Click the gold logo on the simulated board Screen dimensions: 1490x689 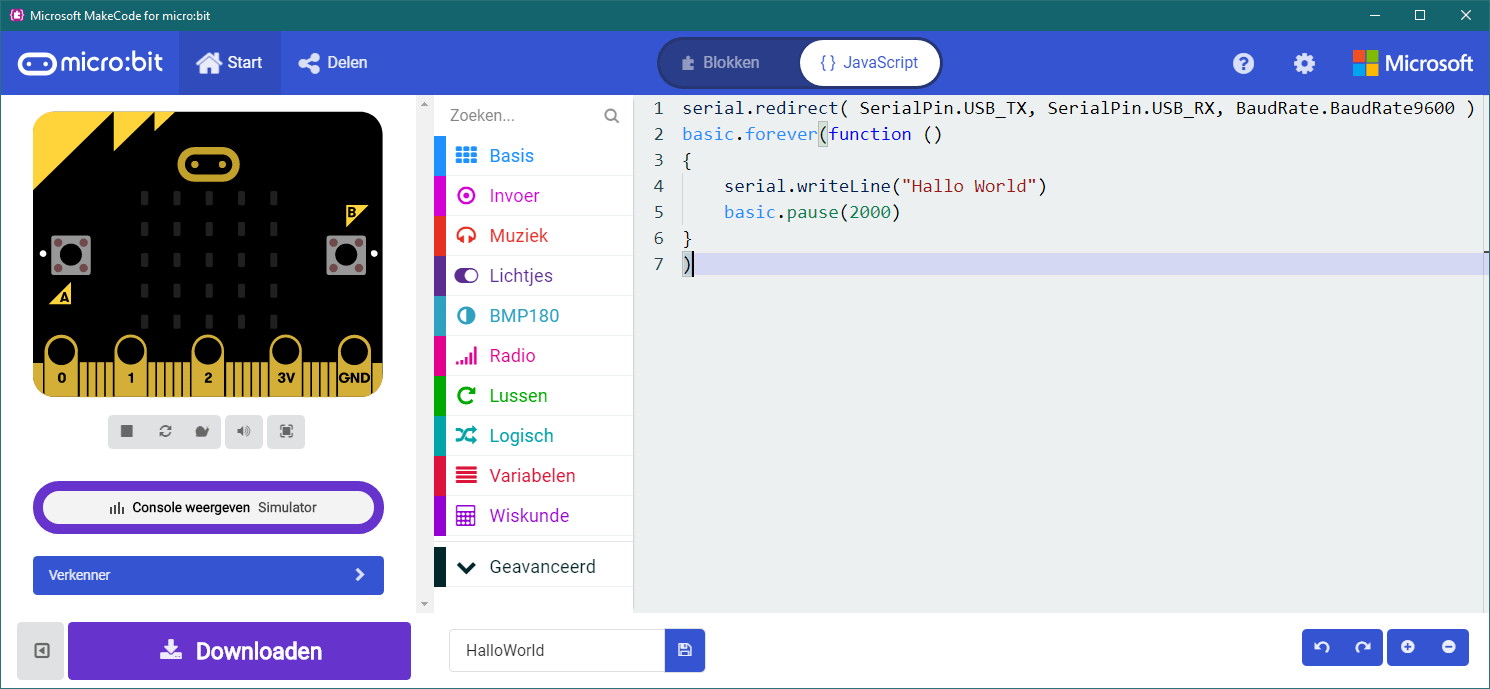[x=209, y=164]
